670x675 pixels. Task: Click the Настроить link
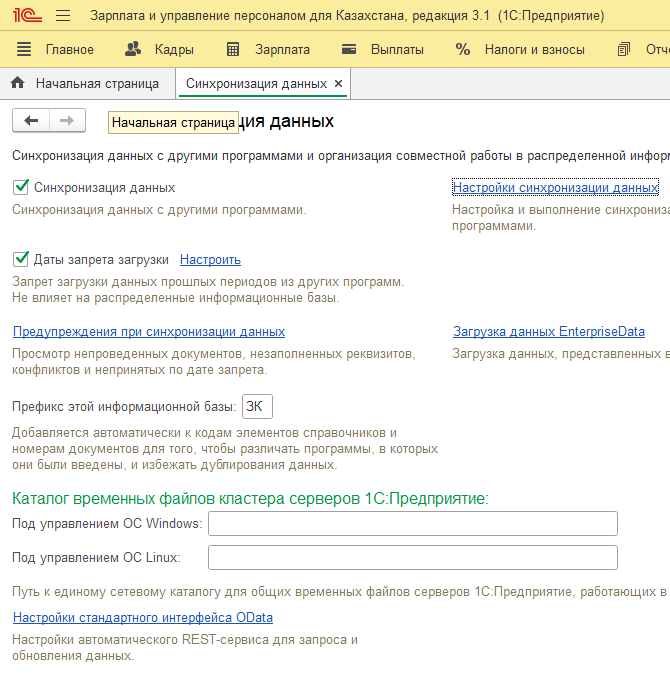pos(210,260)
